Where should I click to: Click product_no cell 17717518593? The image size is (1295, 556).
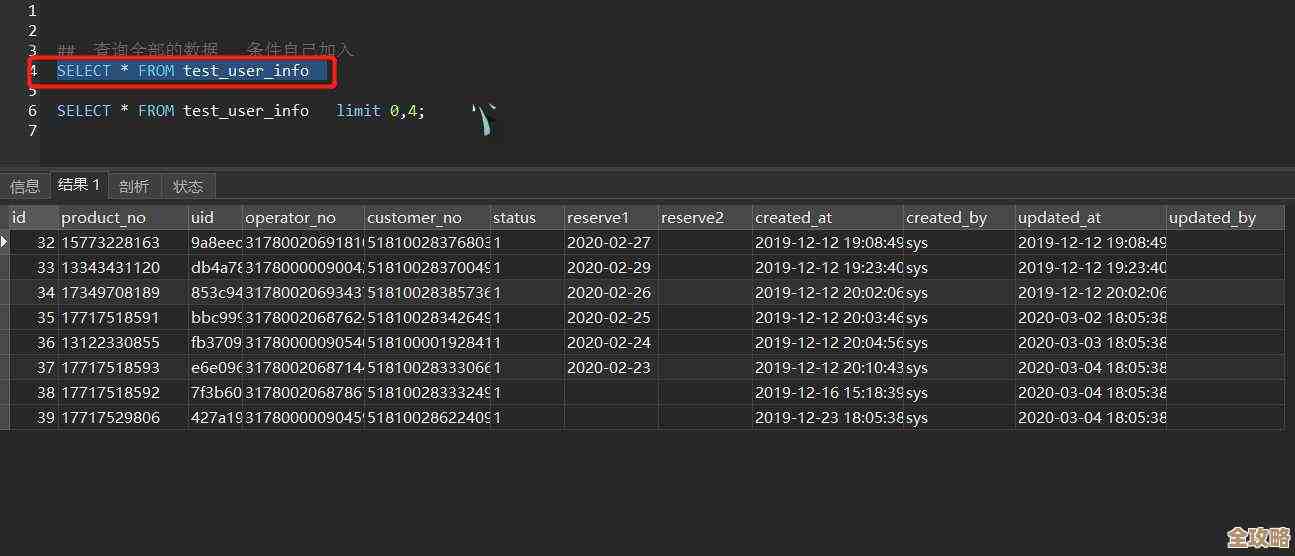tap(123, 368)
